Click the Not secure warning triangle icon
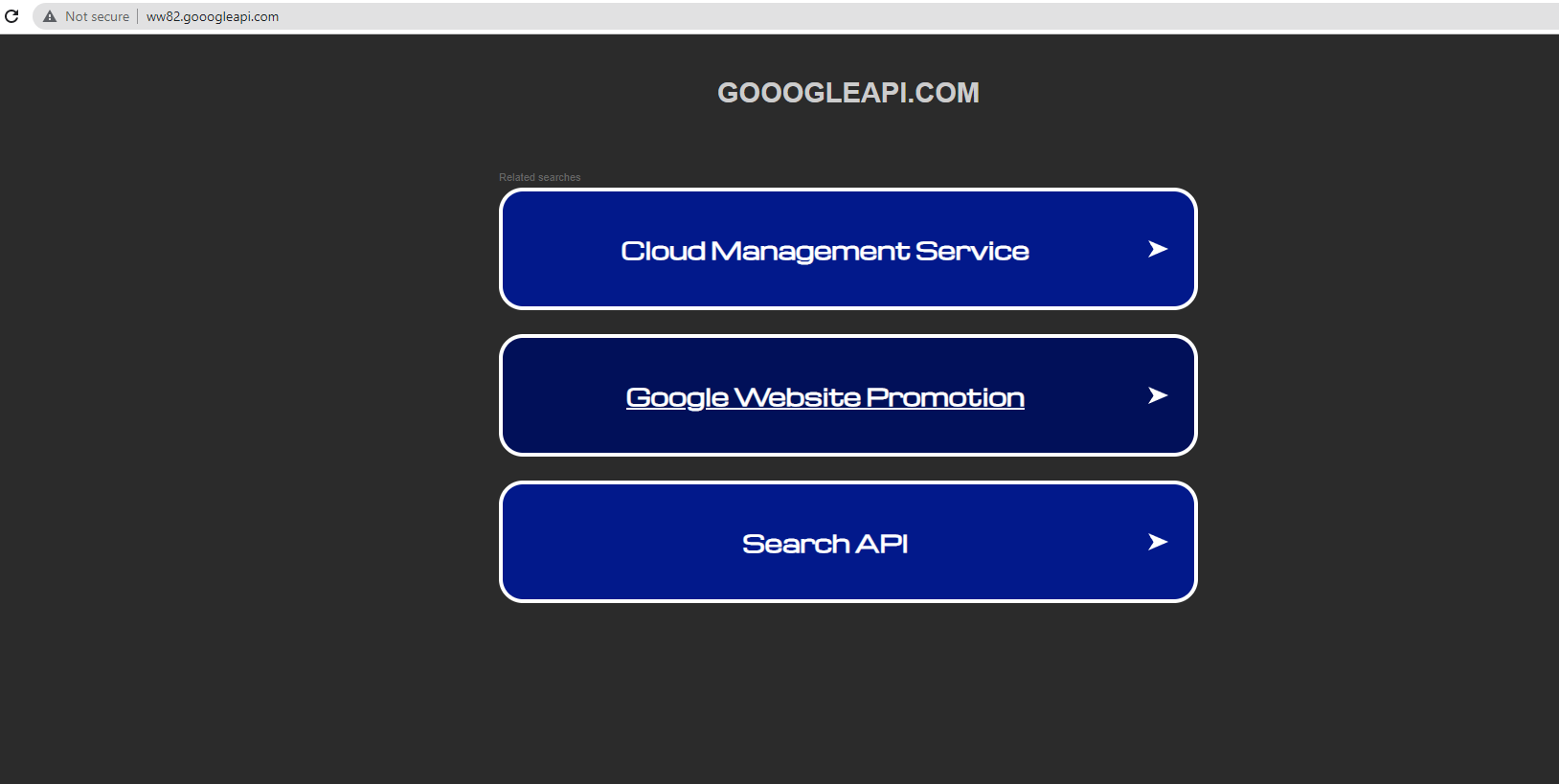The image size is (1559, 784). (x=50, y=16)
